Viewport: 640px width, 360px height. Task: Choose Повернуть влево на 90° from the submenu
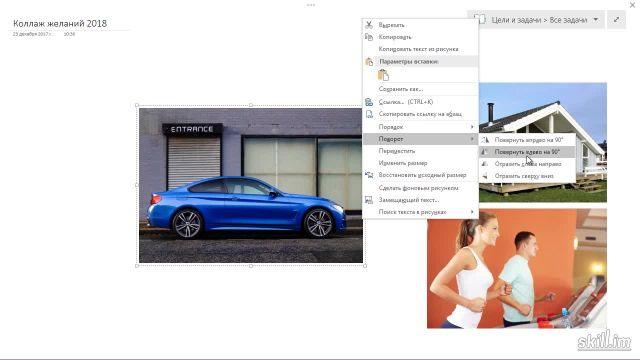[x=527, y=152]
